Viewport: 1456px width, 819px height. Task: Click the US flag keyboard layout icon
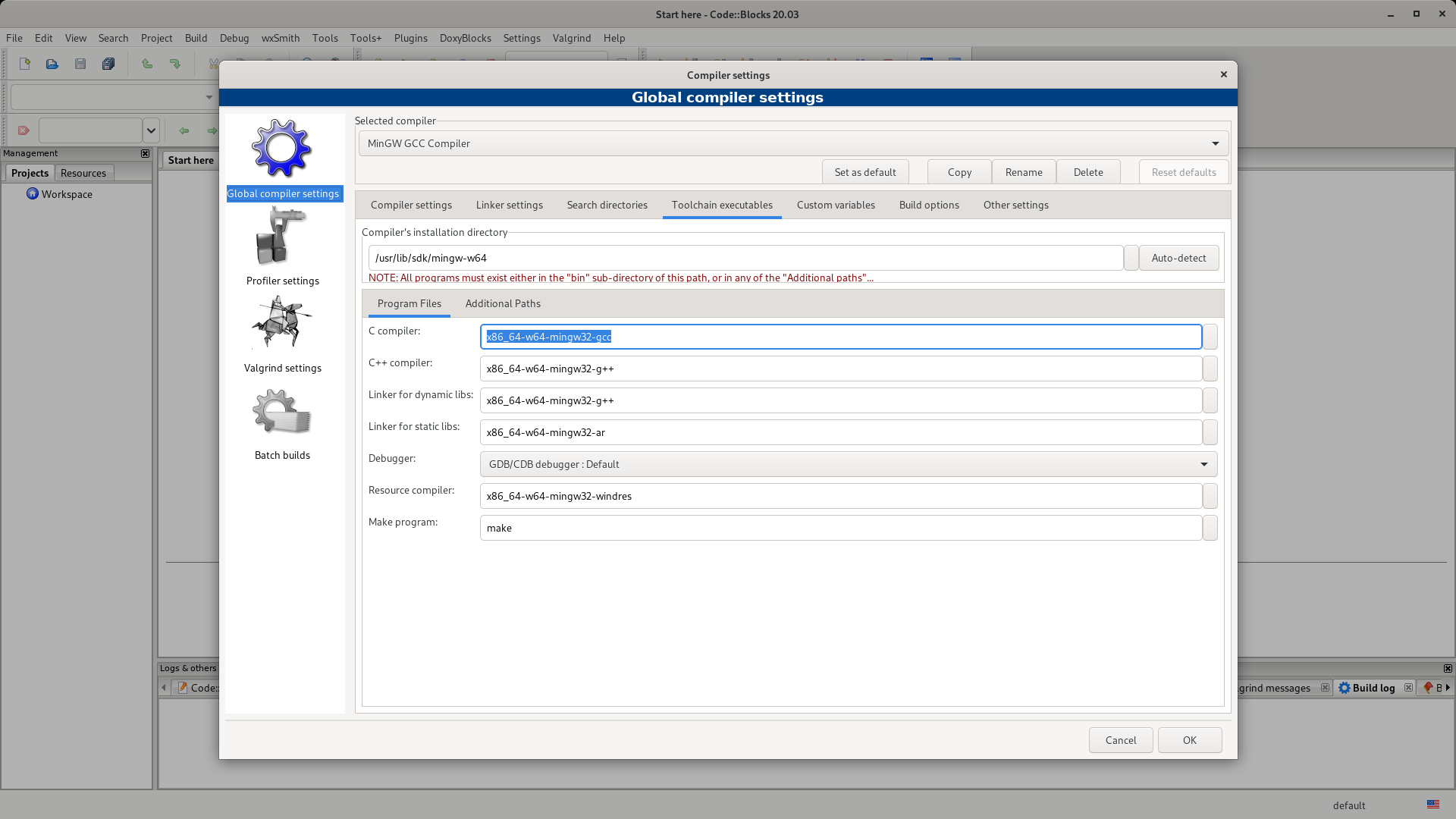[x=1432, y=805]
